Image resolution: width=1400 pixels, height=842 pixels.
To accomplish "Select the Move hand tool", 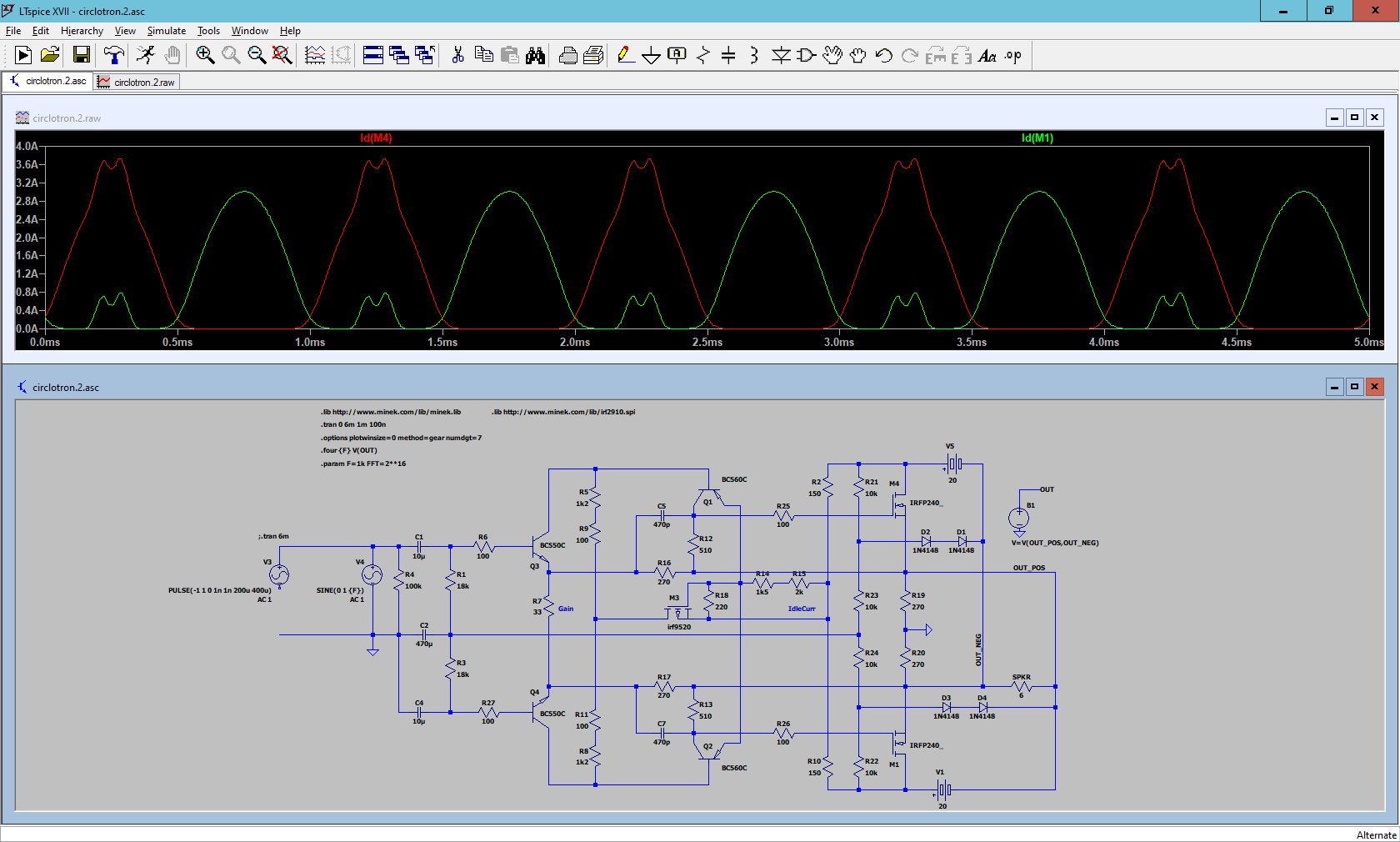I will coord(832,55).
